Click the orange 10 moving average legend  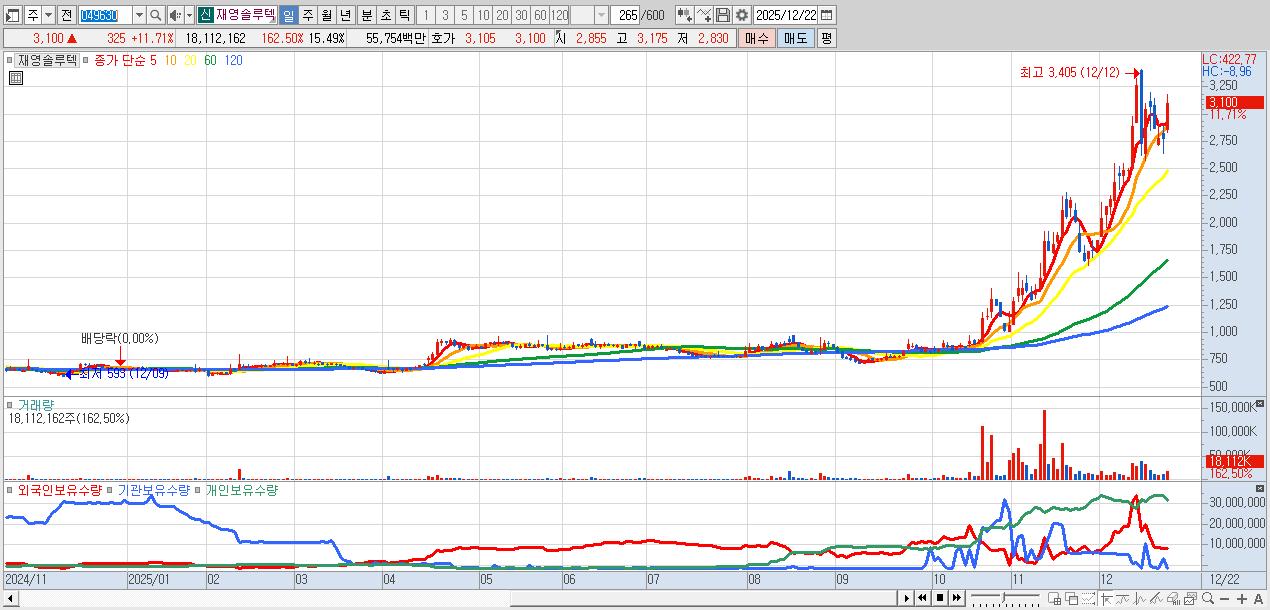[171, 60]
